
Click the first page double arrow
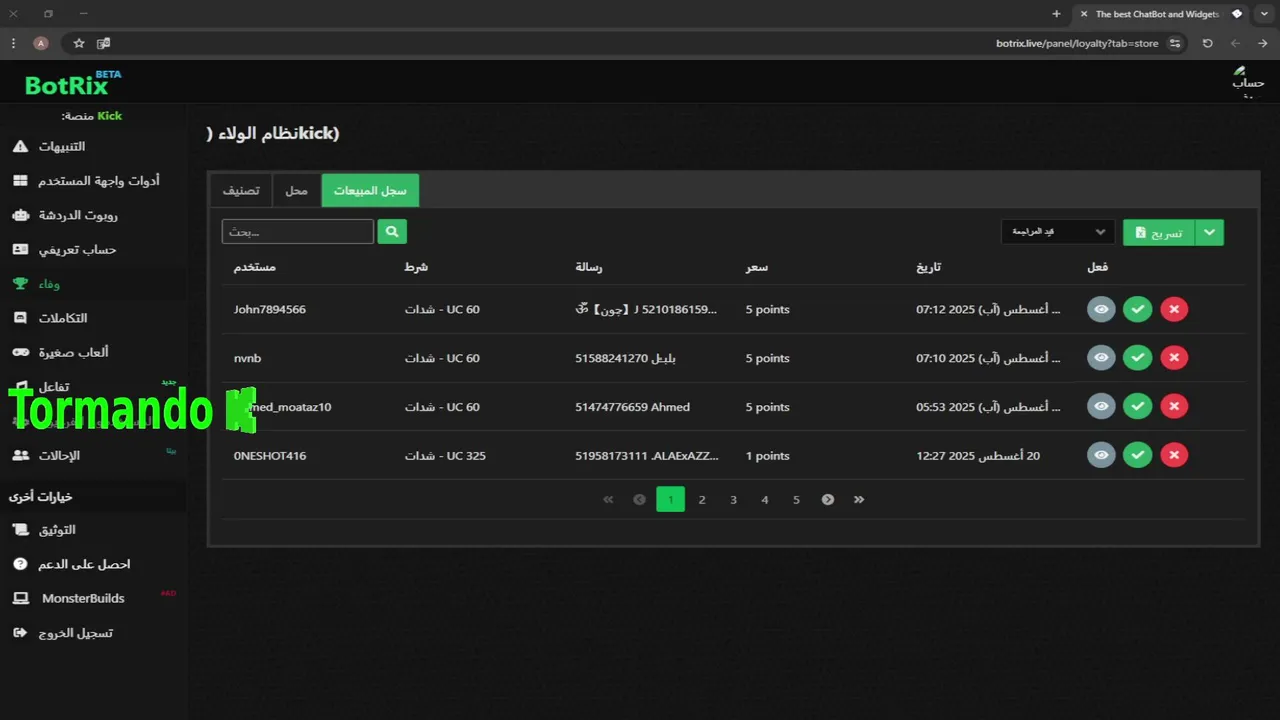(x=608, y=500)
